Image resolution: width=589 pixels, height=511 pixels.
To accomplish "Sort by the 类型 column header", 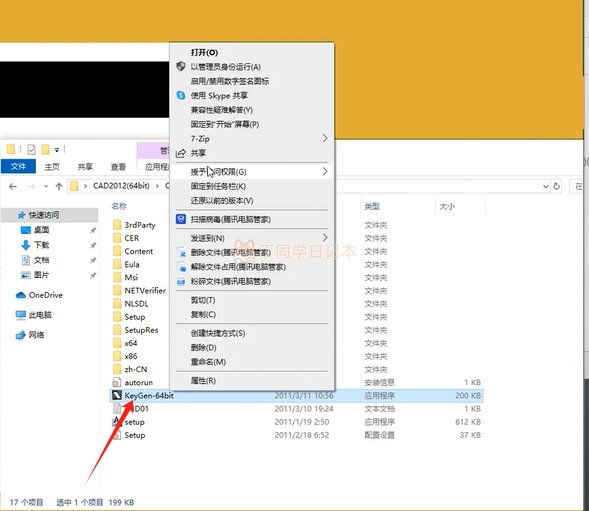I will pos(372,206).
